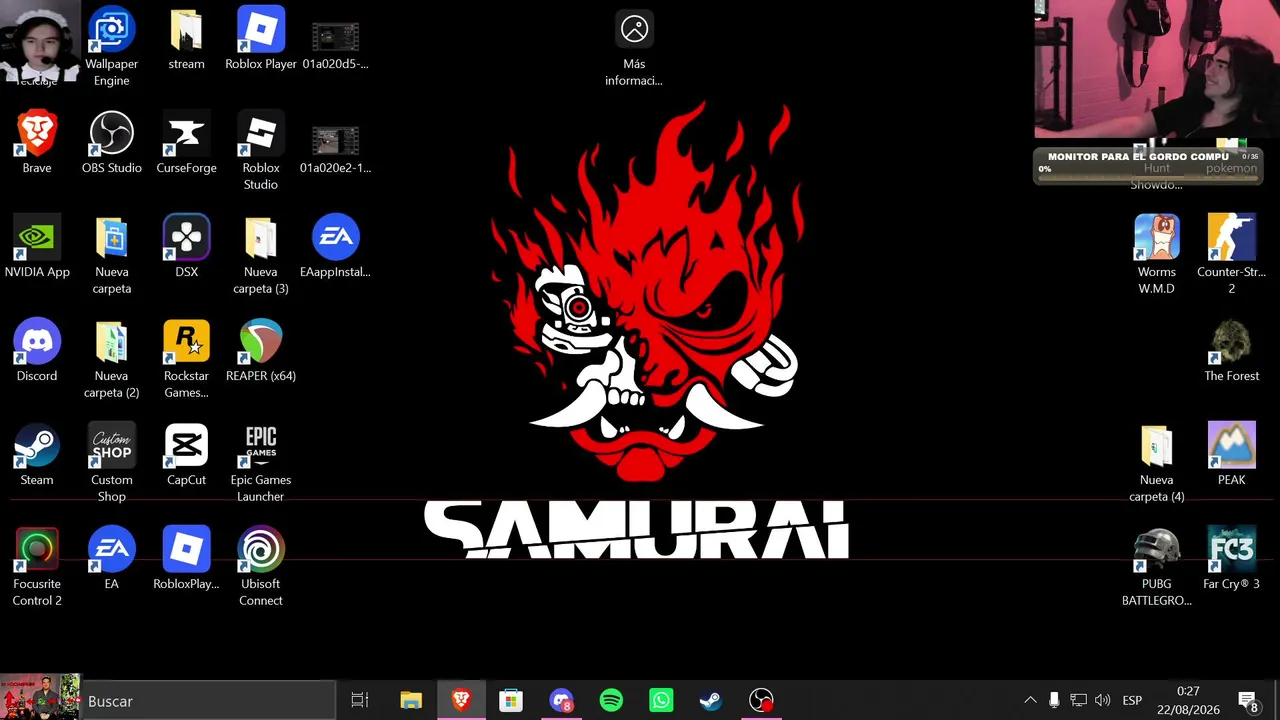Screen dimensions: 1280x720
Task: Switch to Brave on the taskbar
Action: [x=461, y=701]
